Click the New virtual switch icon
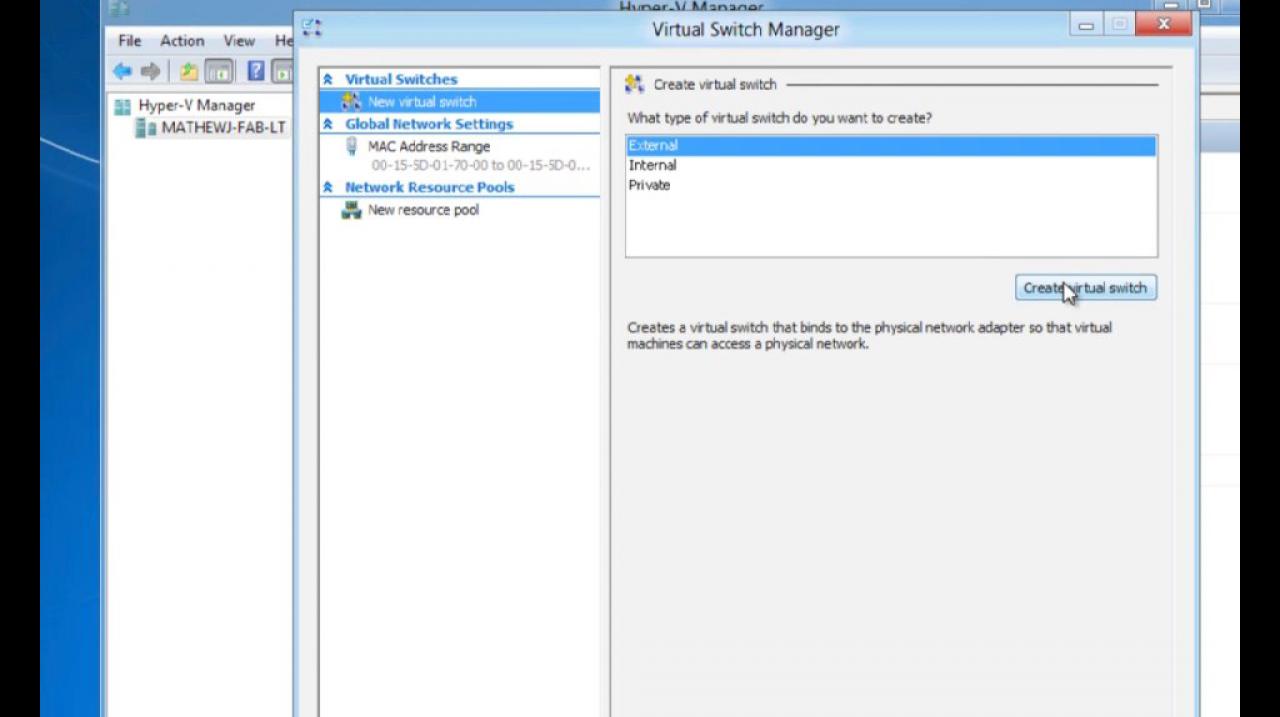 (351, 102)
